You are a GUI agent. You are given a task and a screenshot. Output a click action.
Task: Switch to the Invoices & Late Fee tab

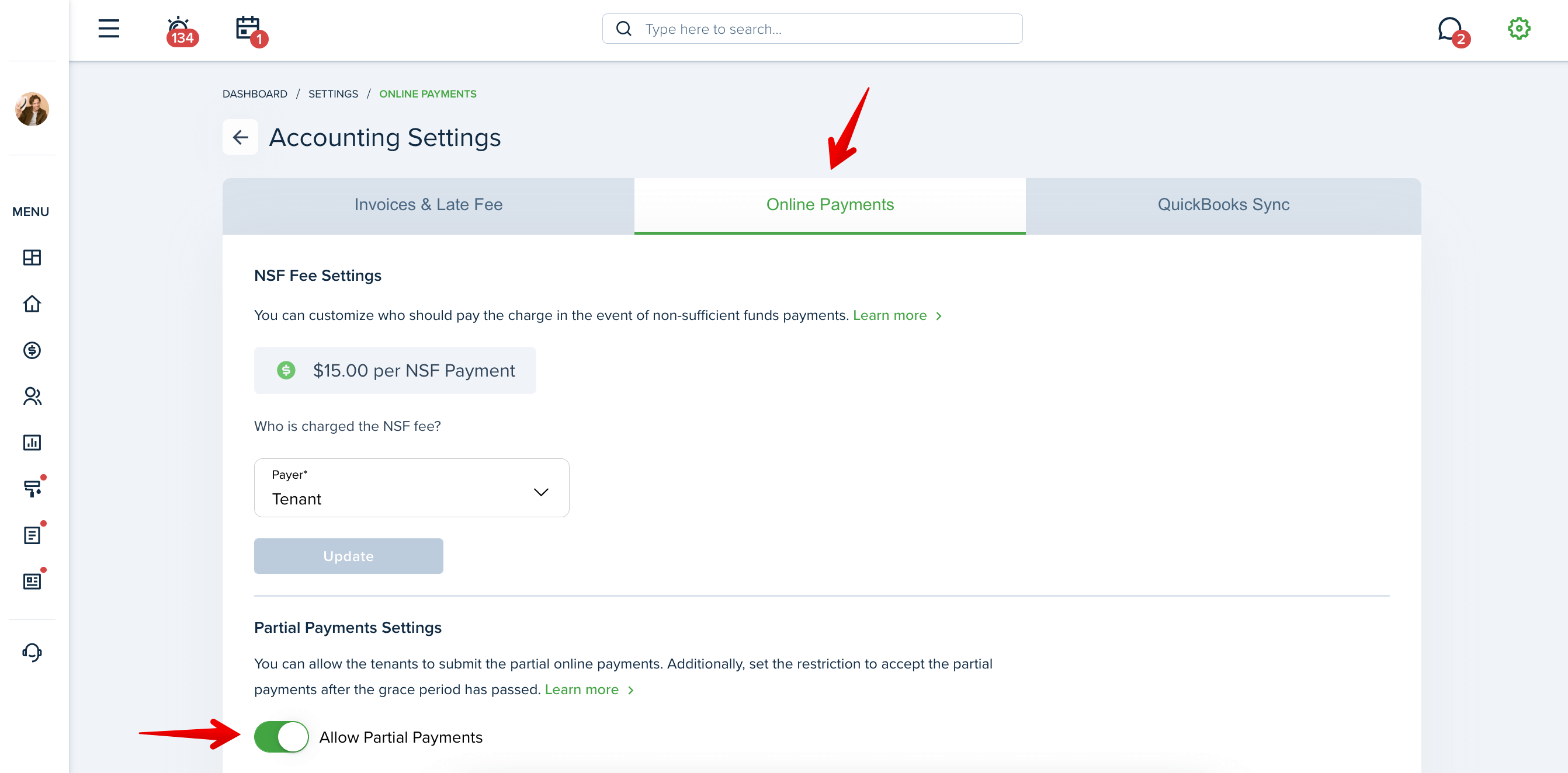point(428,205)
